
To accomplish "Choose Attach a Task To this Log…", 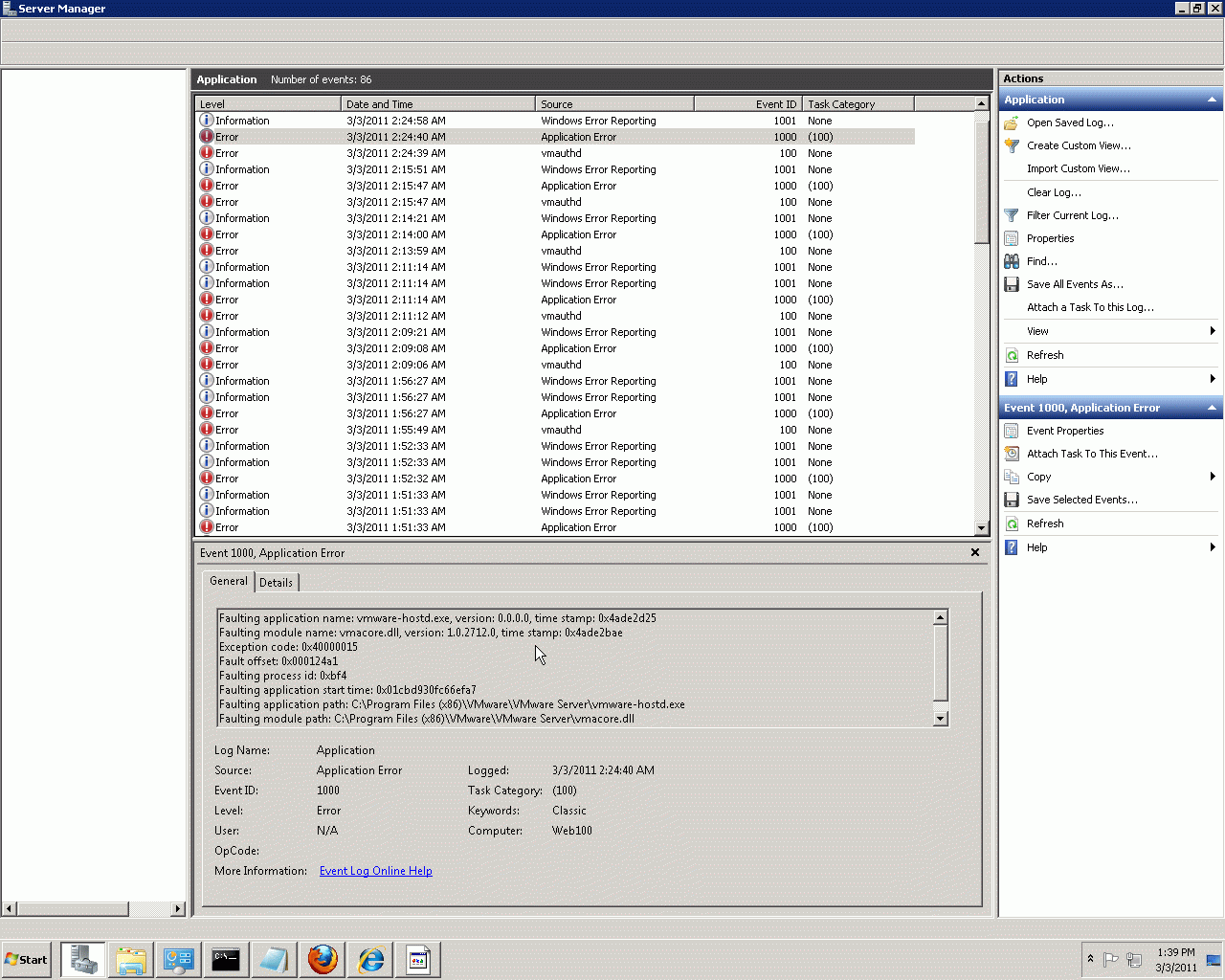I will pyautogui.click(x=1090, y=307).
